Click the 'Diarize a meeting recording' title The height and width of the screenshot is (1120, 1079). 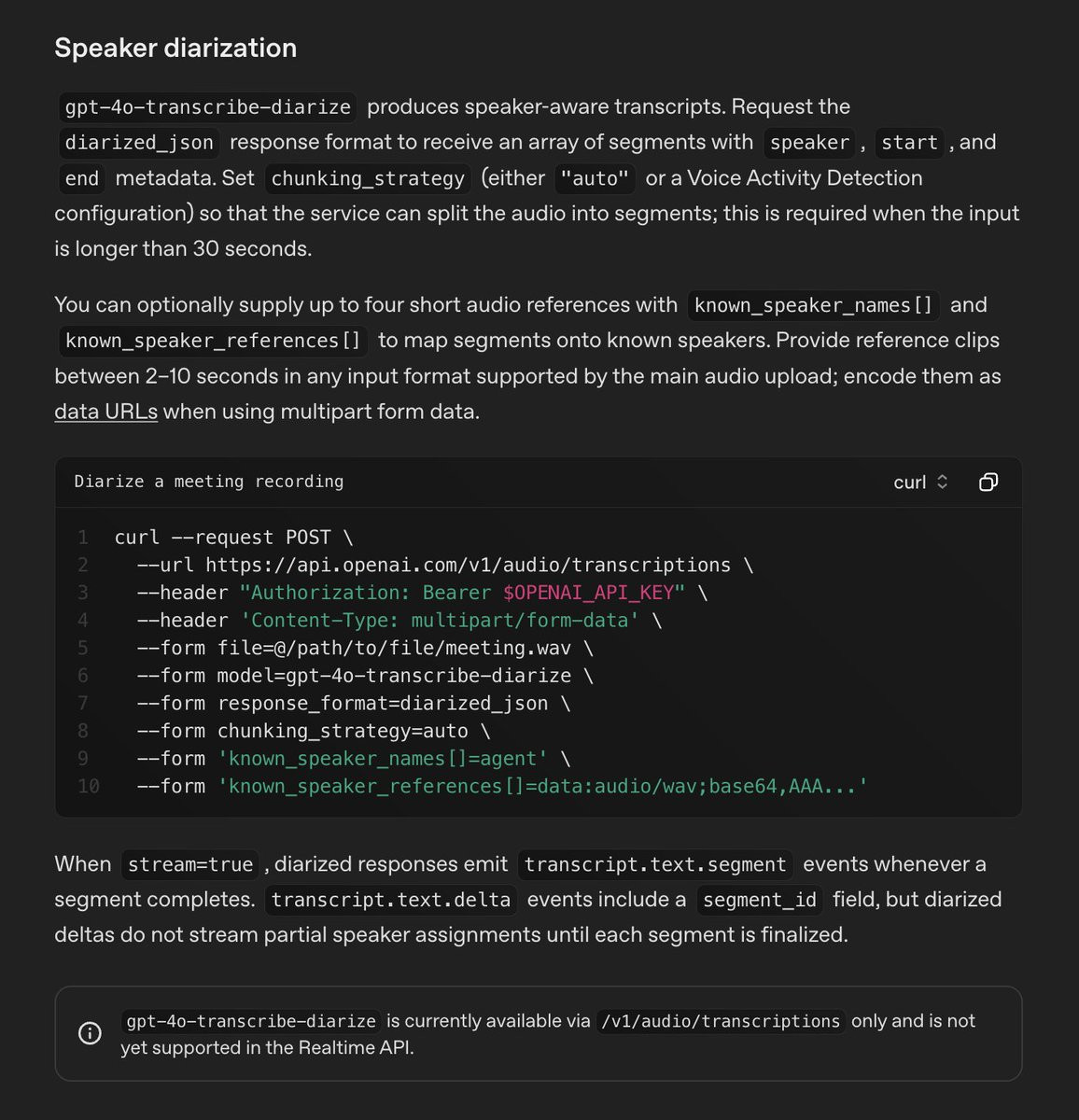[x=209, y=482]
